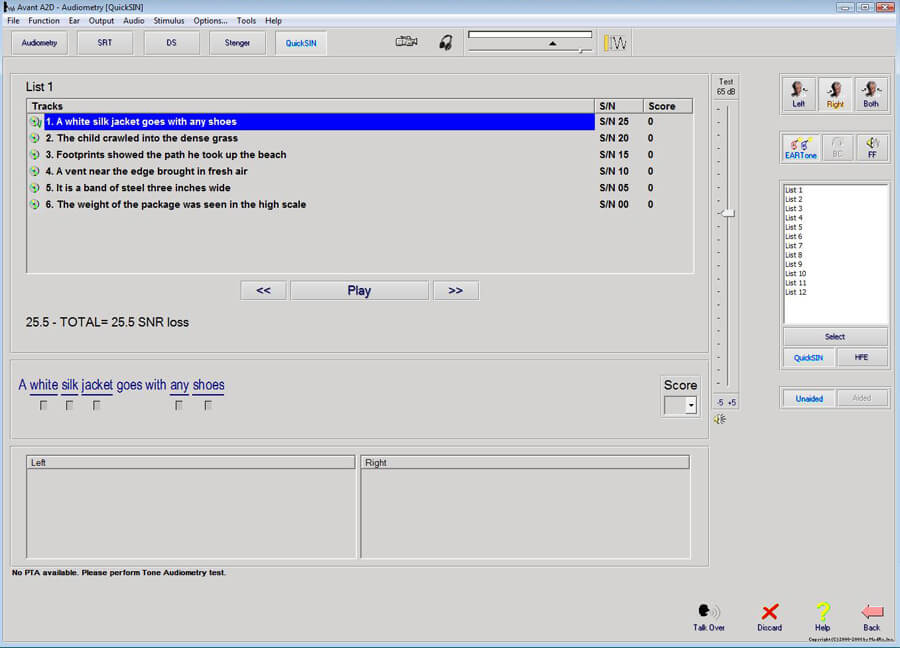Choose the FF free field output icon
Screen dimensions: 900x648
869,148
